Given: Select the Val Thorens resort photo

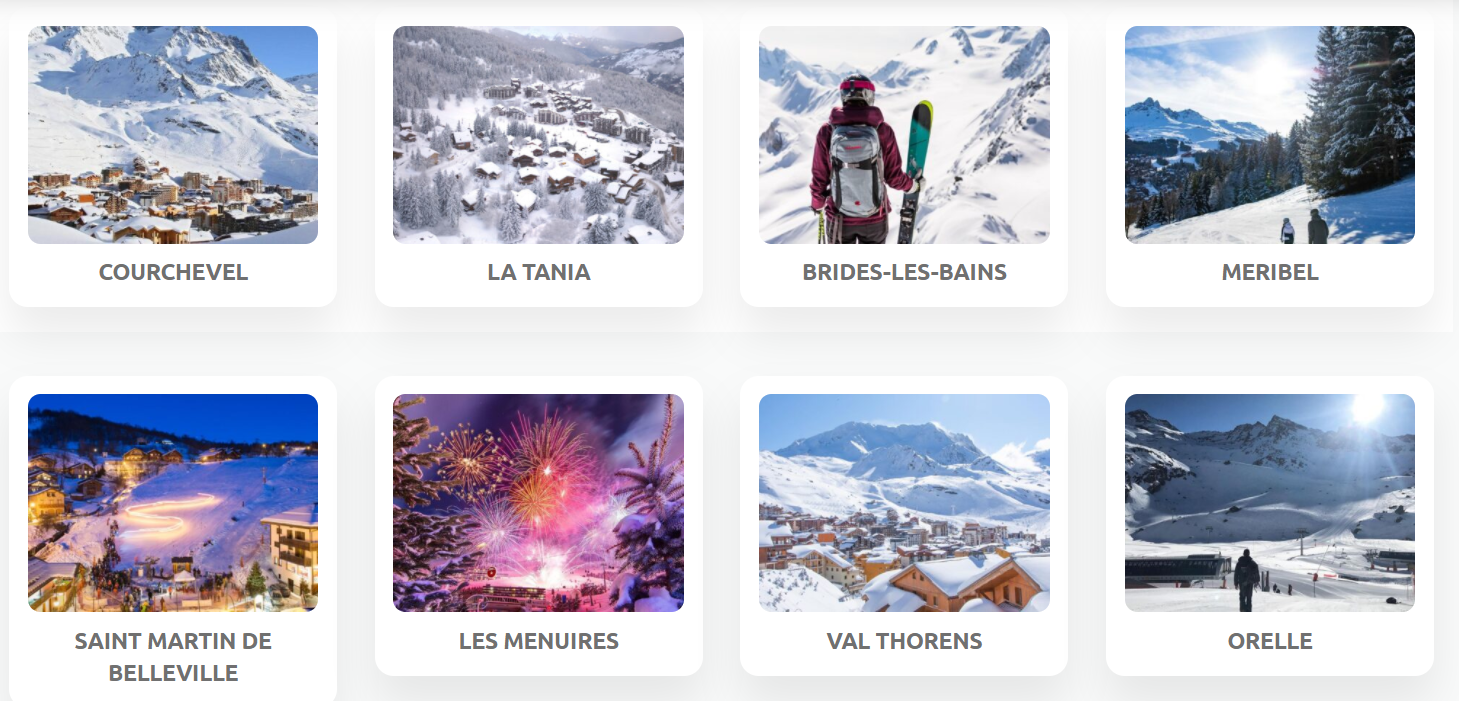Looking at the screenshot, I should pos(904,502).
